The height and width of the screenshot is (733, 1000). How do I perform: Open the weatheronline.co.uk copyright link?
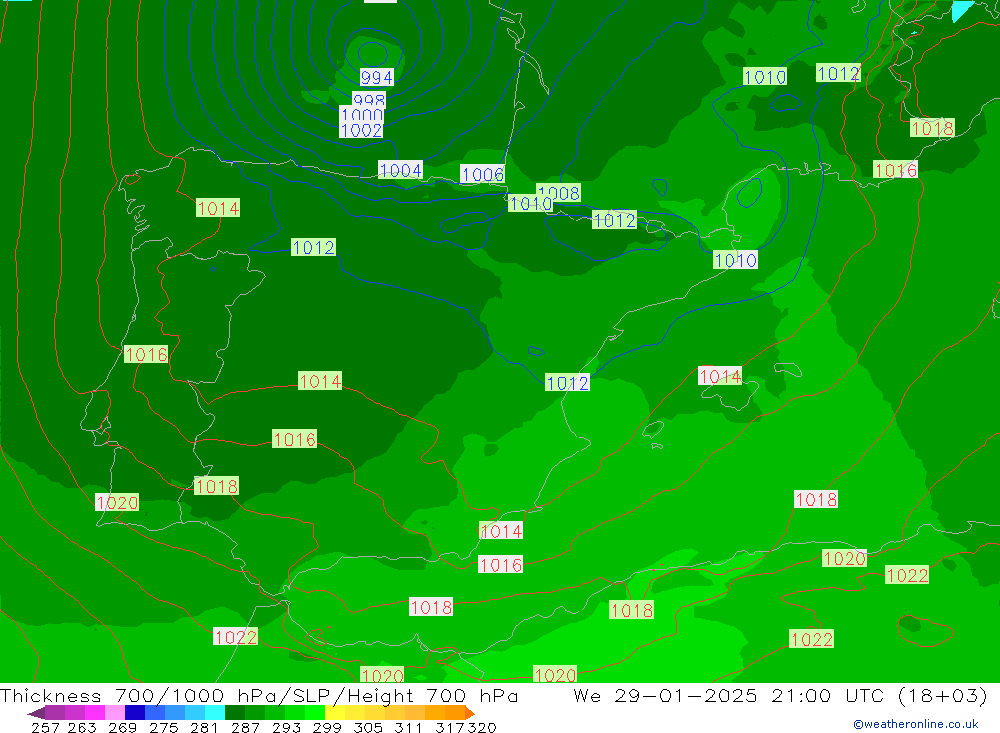point(916,724)
